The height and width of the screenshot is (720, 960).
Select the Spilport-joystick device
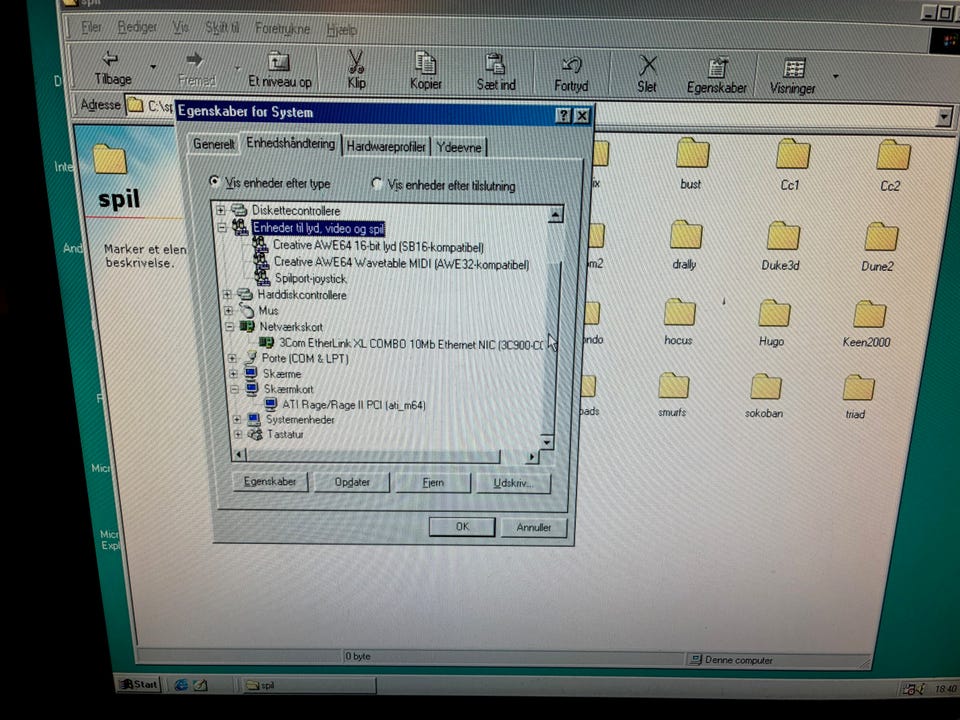tap(310, 279)
